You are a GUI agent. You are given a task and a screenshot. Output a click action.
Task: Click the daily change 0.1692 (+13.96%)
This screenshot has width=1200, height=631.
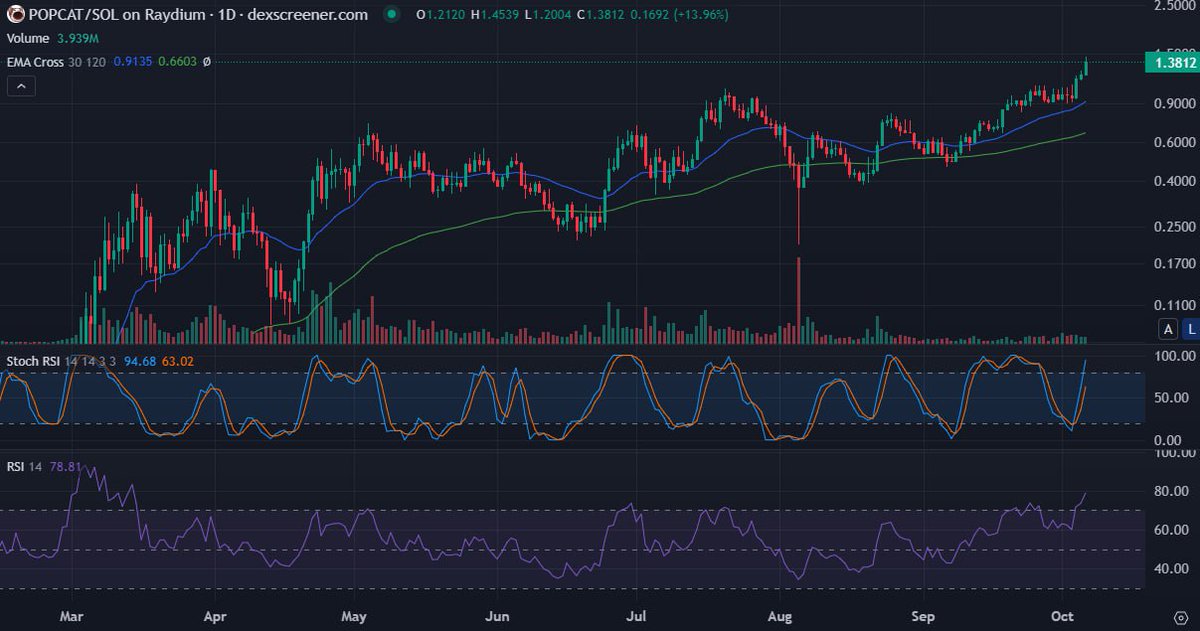coord(681,15)
